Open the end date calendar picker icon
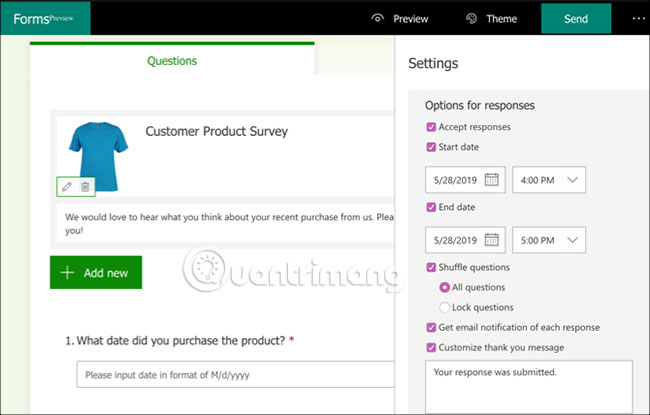The height and width of the screenshot is (415, 650). pyautogui.click(x=491, y=240)
